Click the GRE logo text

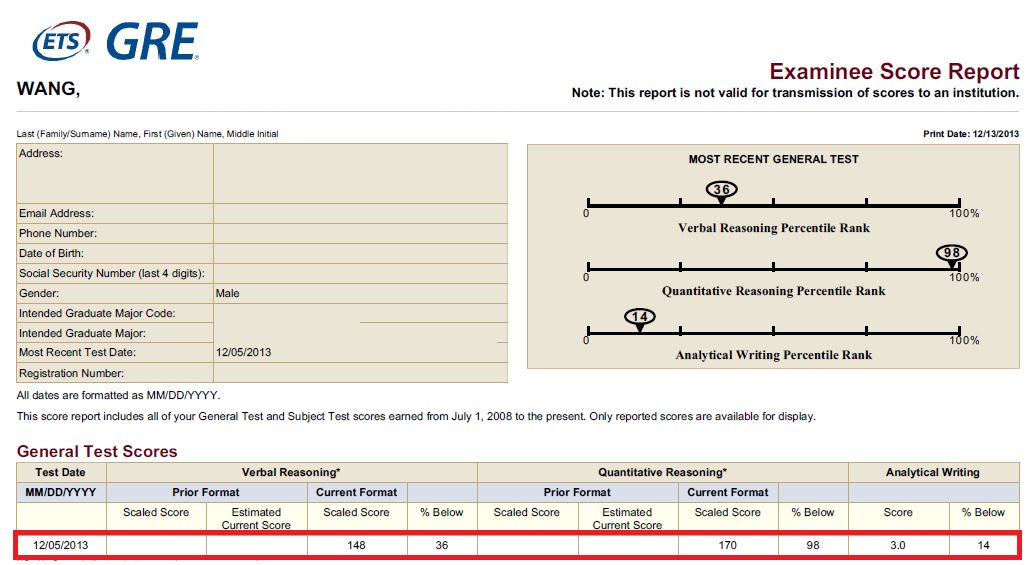click(x=152, y=41)
